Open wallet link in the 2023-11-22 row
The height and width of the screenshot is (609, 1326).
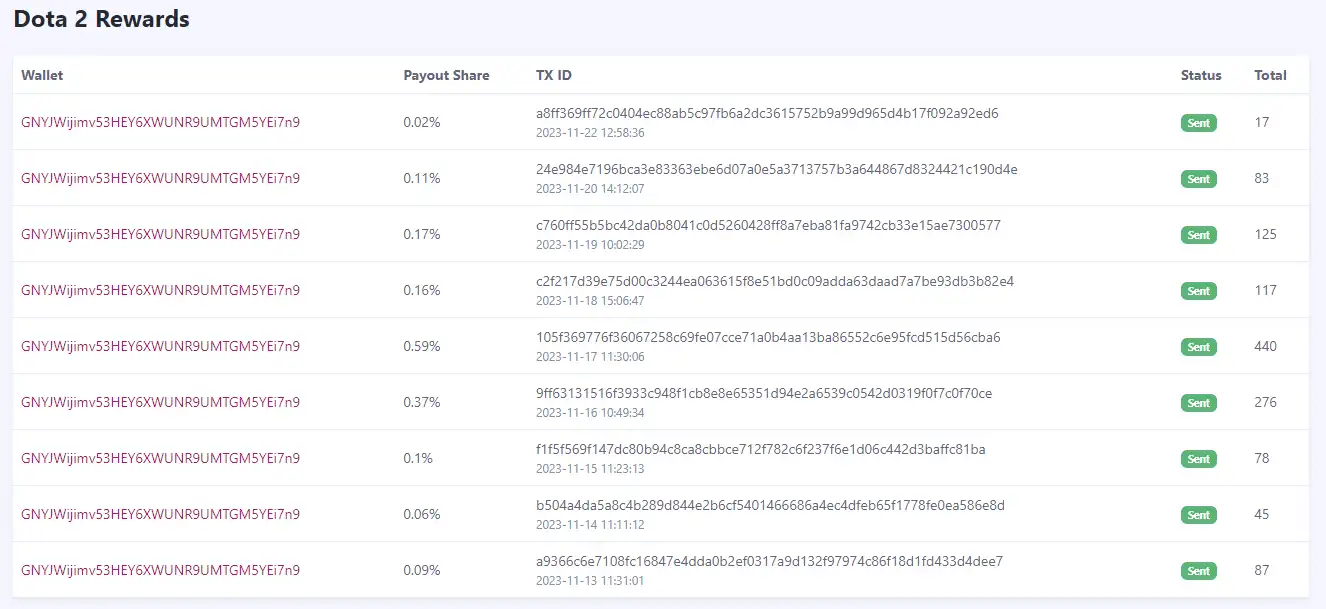[x=160, y=122]
